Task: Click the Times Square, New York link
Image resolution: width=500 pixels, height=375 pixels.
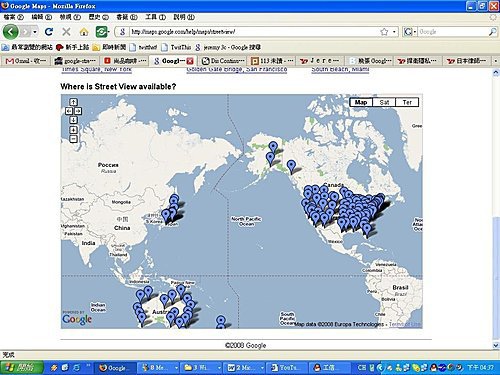Action: pyautogui.click(x=97, y=69)
